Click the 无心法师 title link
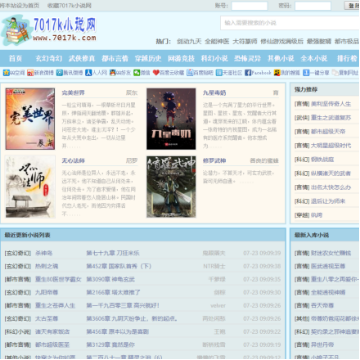This screenshot has height=360, width=360. (x=73, y=161)
